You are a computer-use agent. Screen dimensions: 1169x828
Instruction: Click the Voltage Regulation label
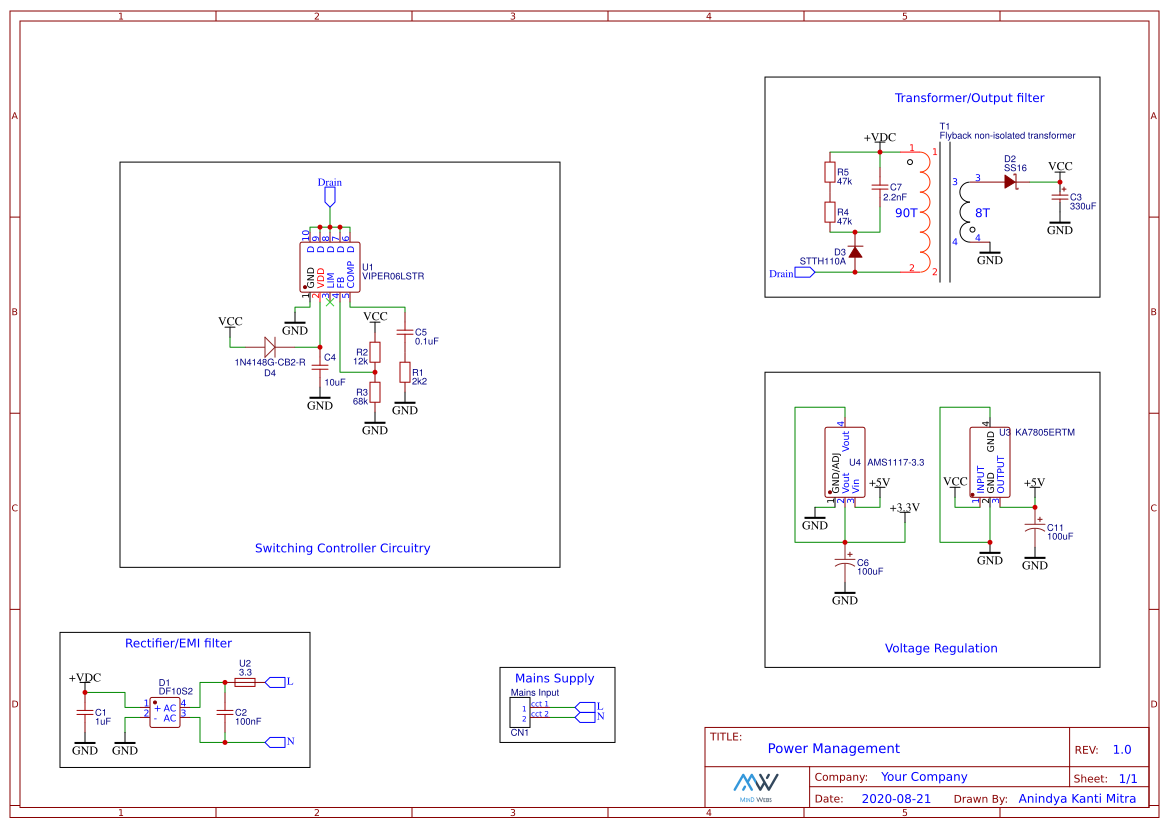(x=941, y=648)
